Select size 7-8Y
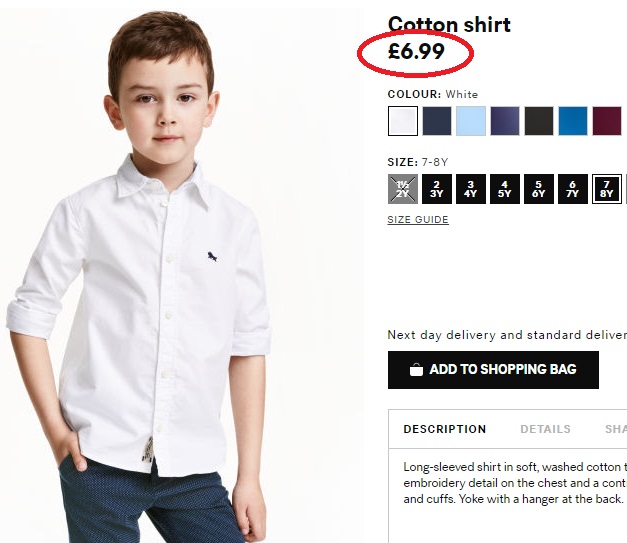627x543 pixels. 607,189
